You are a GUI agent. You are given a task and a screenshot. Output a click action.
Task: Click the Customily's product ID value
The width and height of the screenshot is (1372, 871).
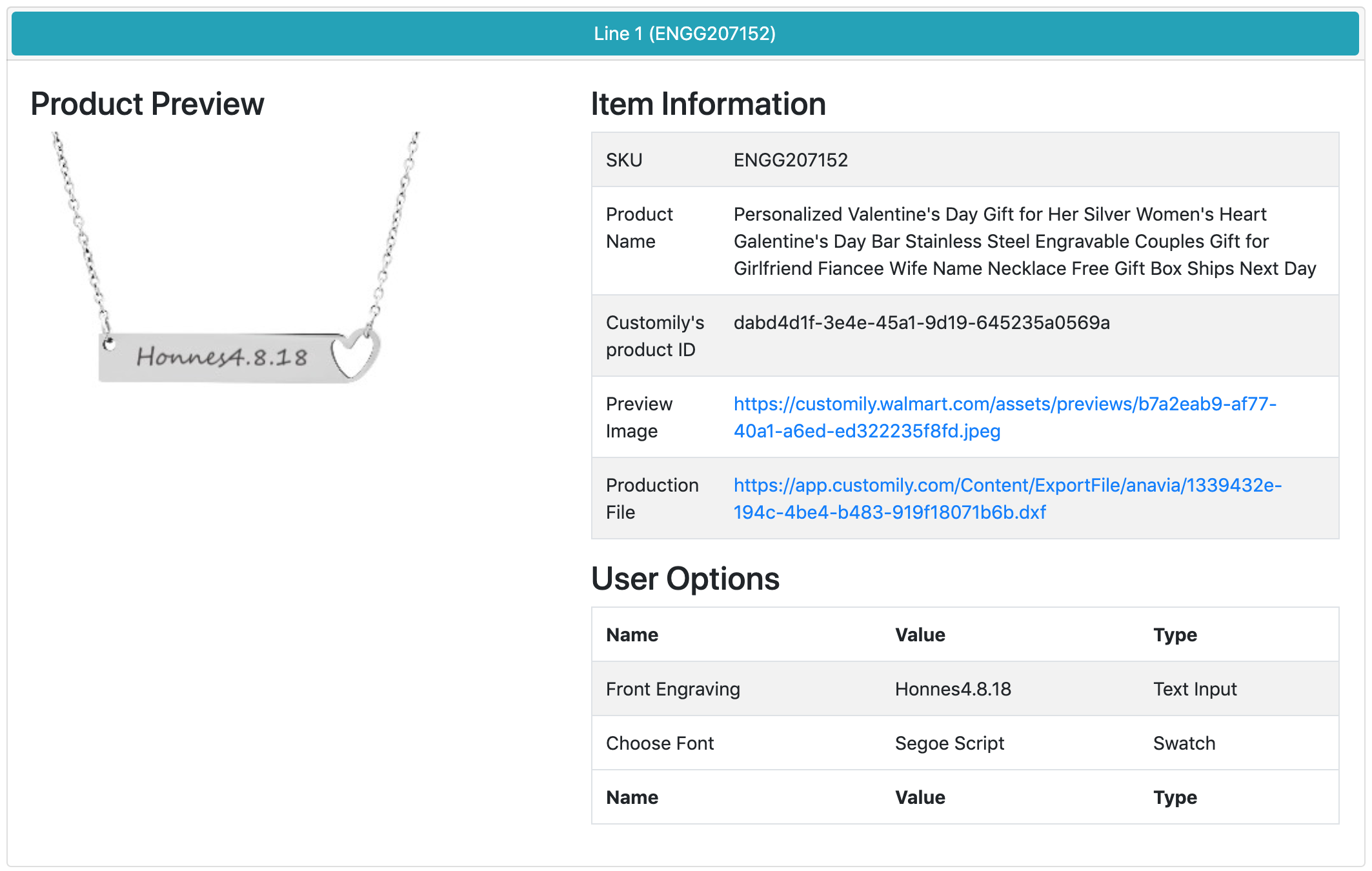(921, 323)
